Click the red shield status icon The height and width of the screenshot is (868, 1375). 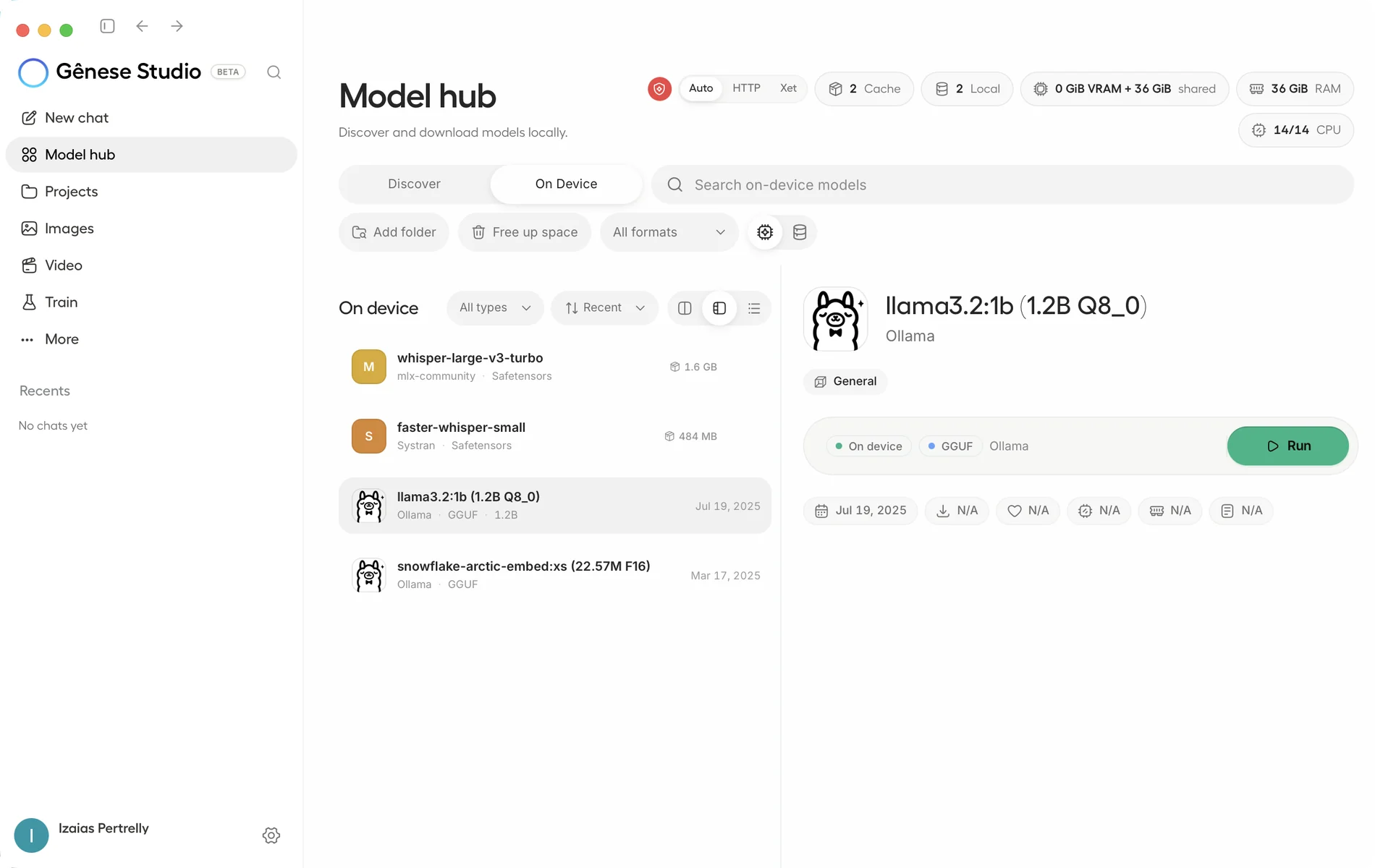tap(659, 89)
